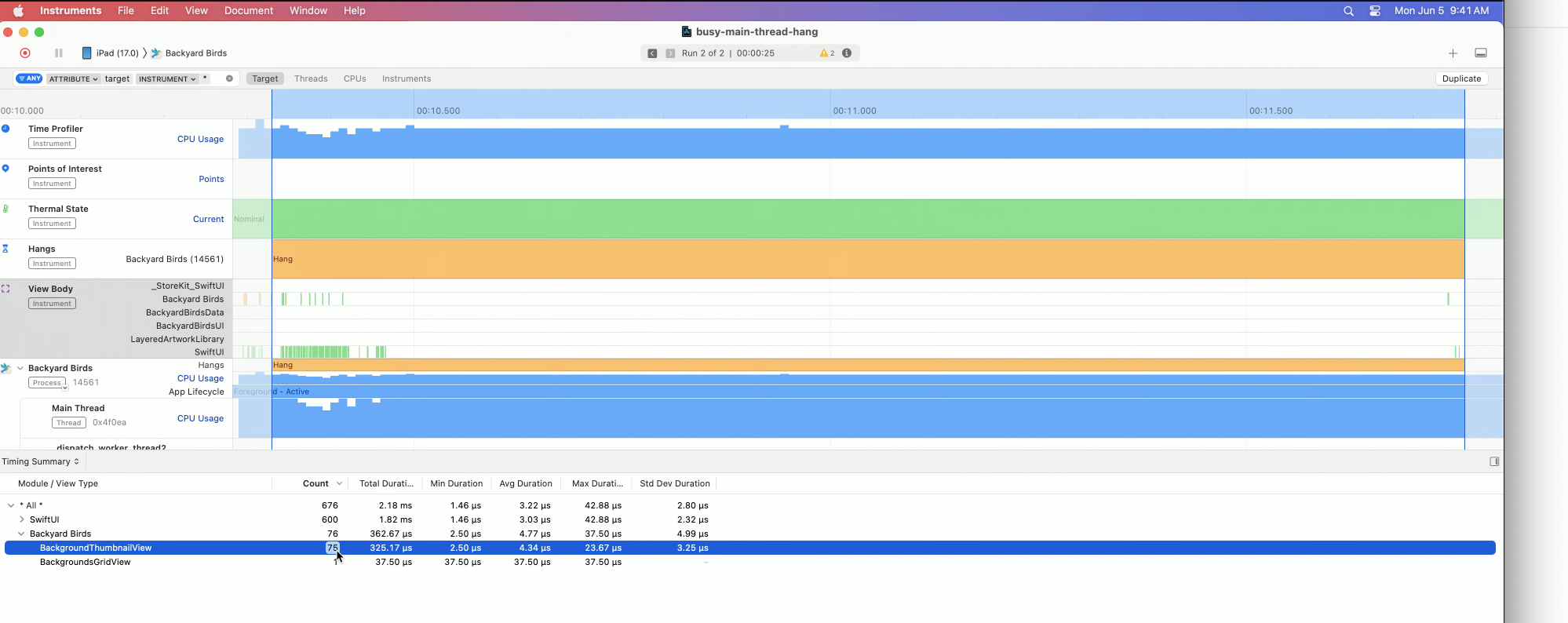Clear the track filter field

[x=229, y=78]
